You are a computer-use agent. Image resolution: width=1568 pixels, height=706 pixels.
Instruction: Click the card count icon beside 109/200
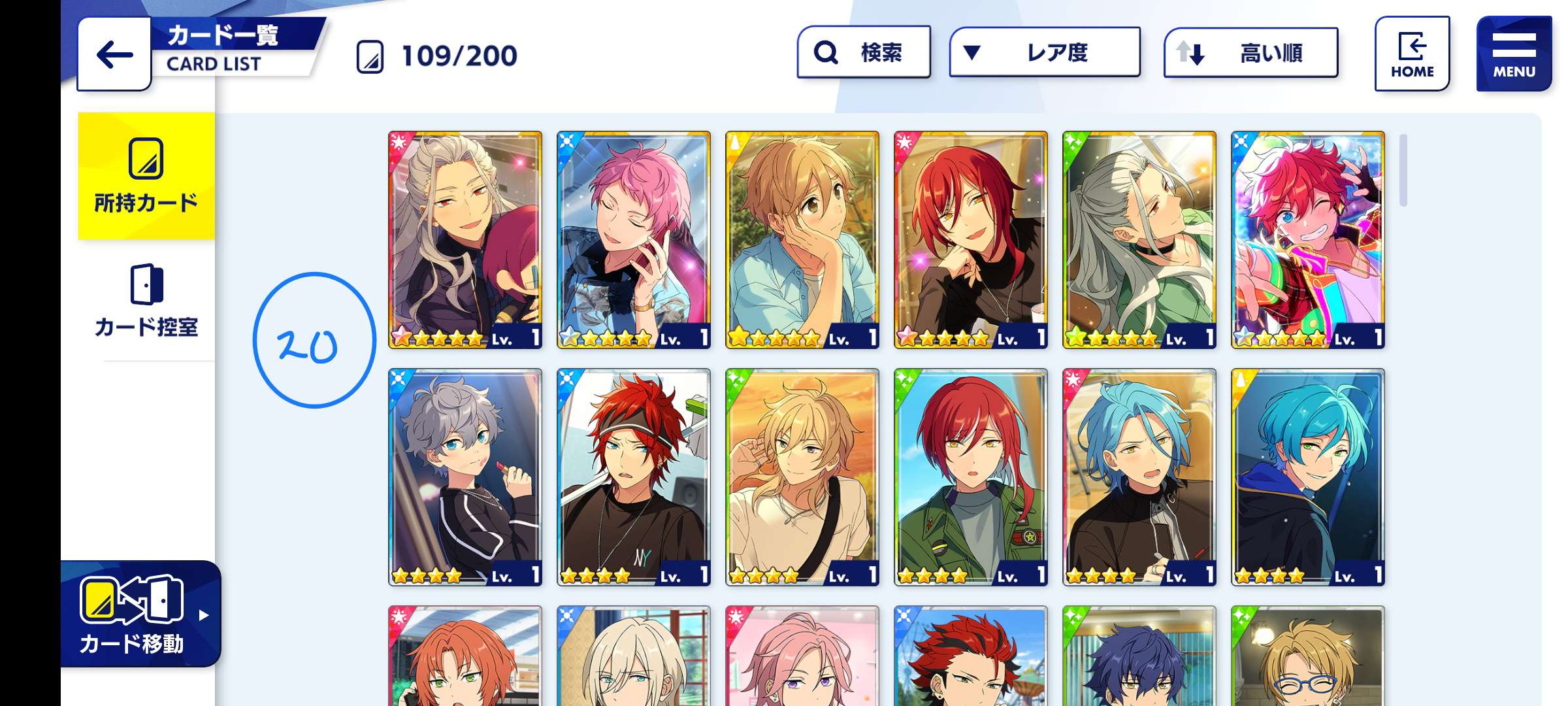[370, 57]
